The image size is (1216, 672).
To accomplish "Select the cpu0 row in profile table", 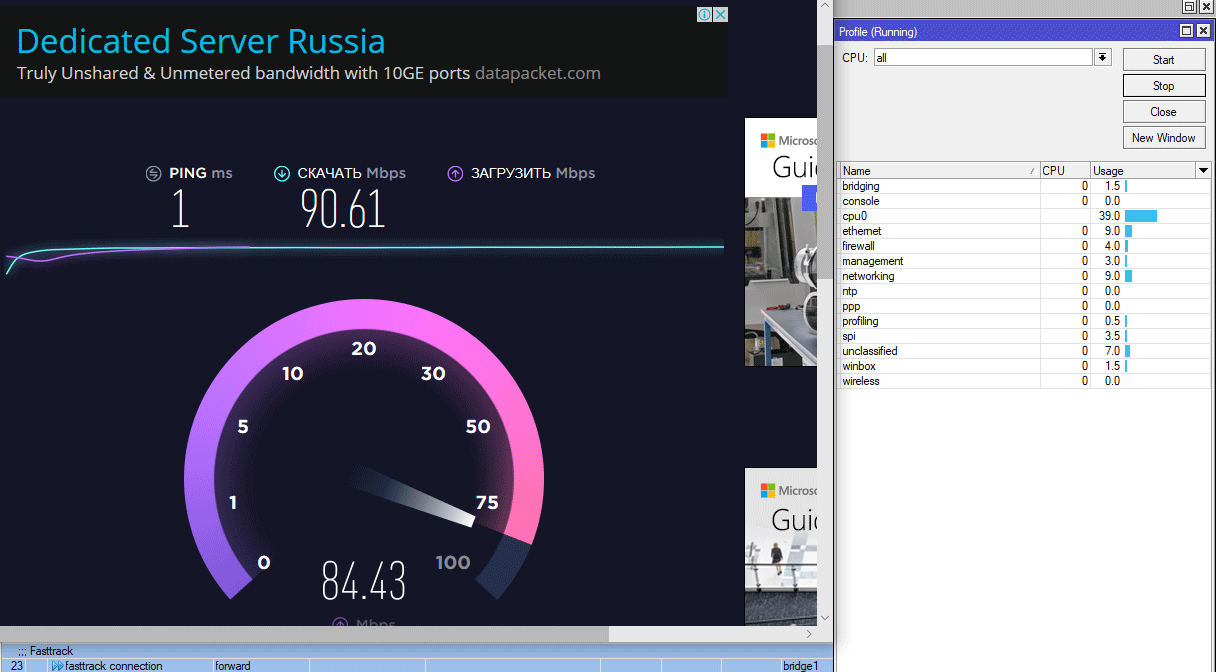I will pyautogui.click(x=940, y=216).
